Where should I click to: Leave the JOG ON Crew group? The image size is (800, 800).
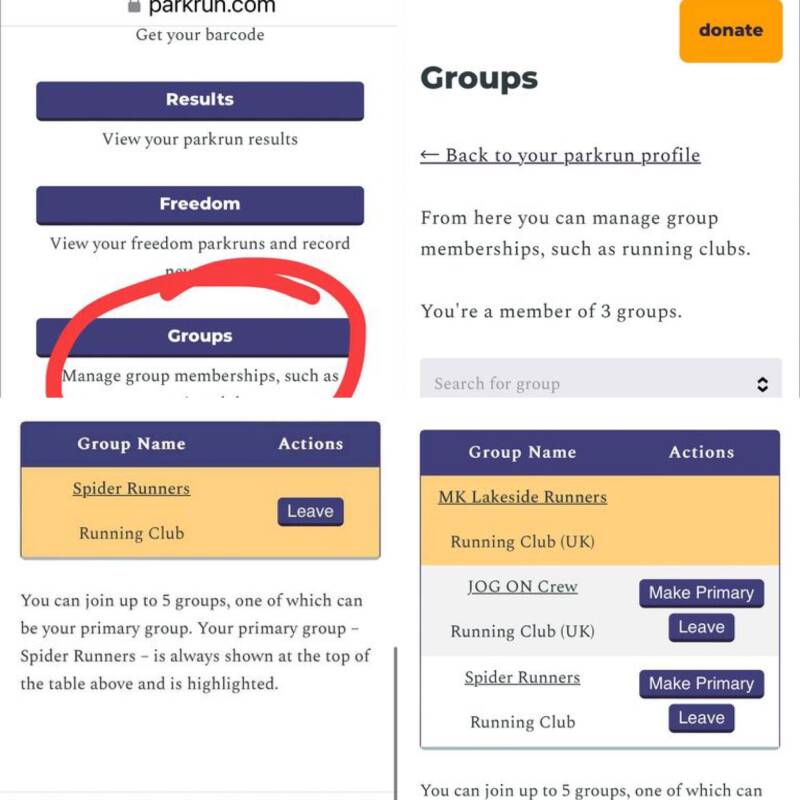point(701,628)
